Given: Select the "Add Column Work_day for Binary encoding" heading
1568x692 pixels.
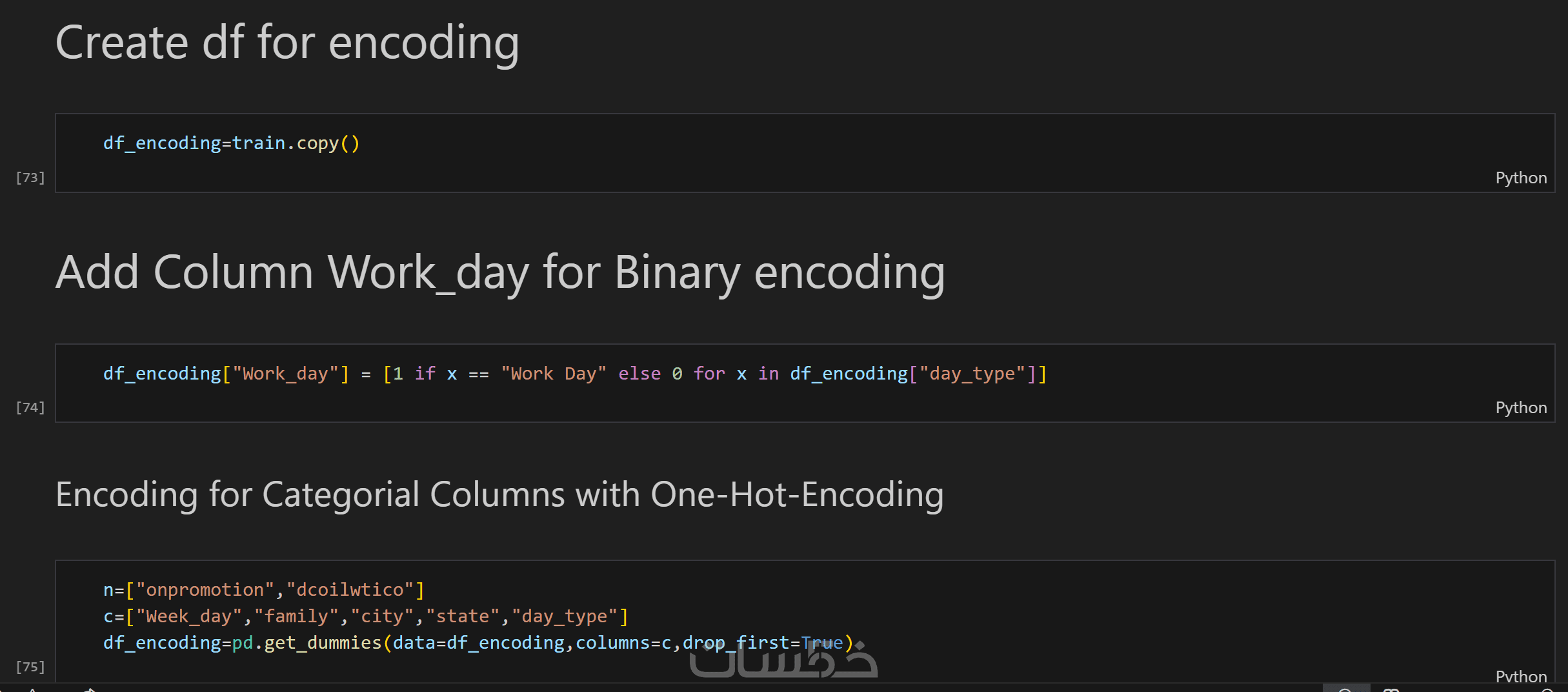Looking at the screenshot, I should (x=500, y=272).
